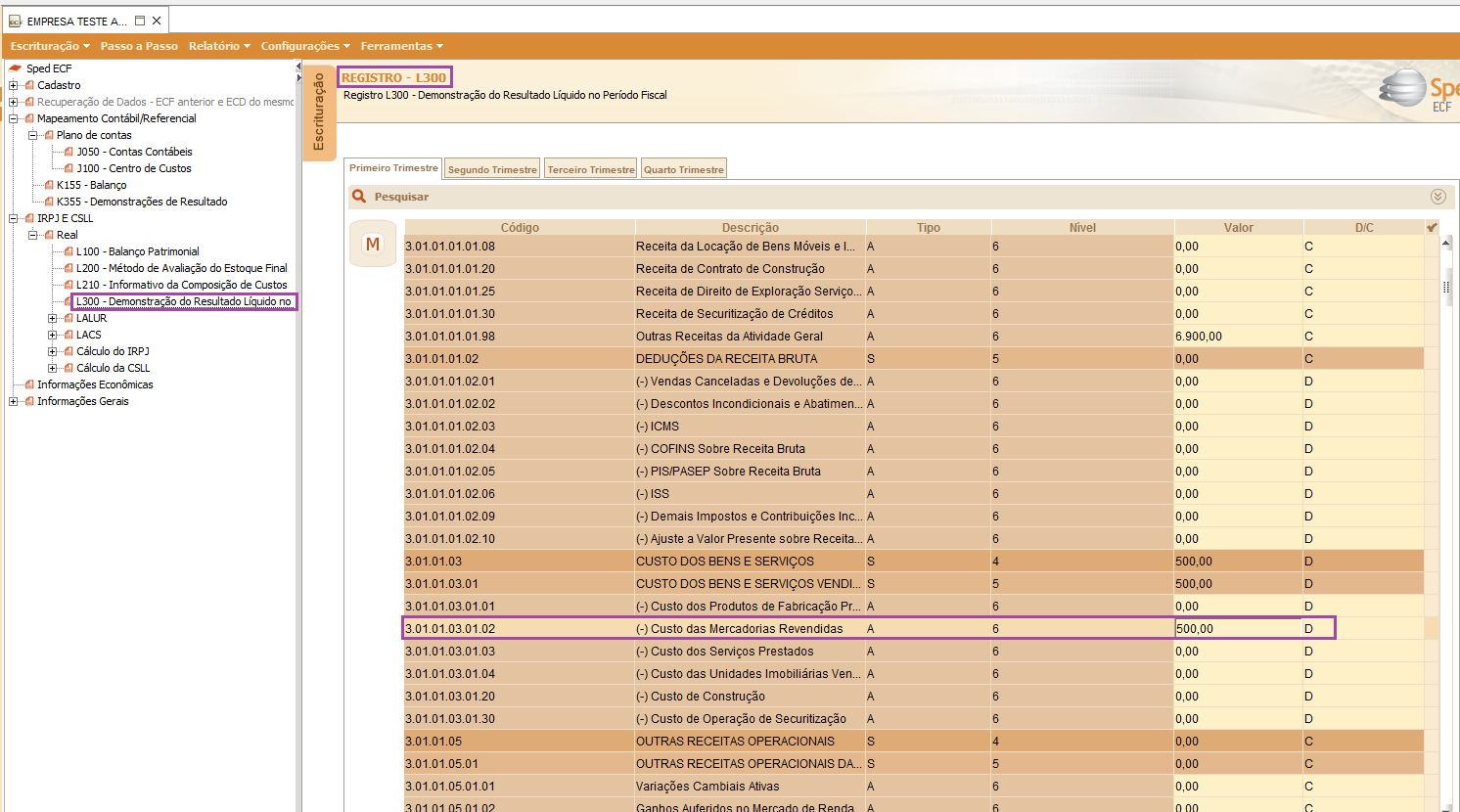
Task: Collapse the IRPJ E CSLL node
Action: click(x=14, y=218)
